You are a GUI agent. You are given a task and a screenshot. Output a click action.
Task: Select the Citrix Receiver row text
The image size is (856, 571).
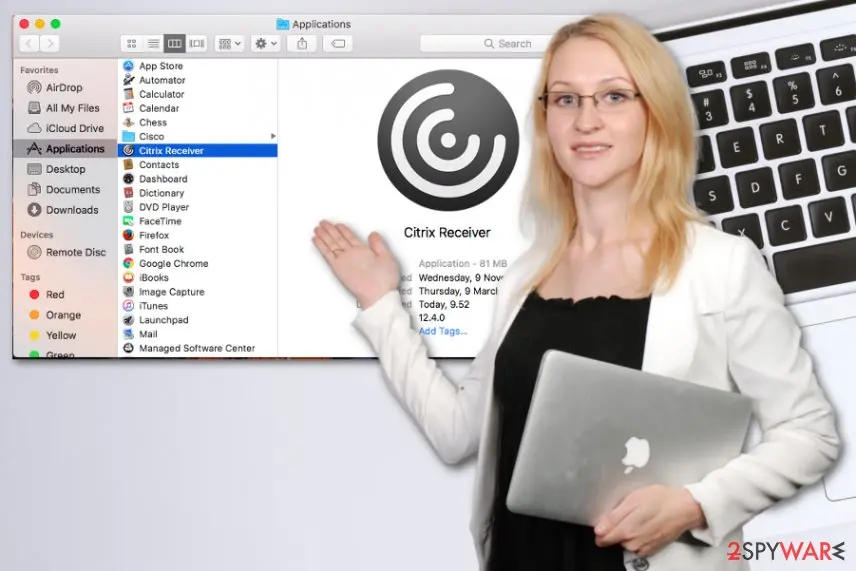171,151
